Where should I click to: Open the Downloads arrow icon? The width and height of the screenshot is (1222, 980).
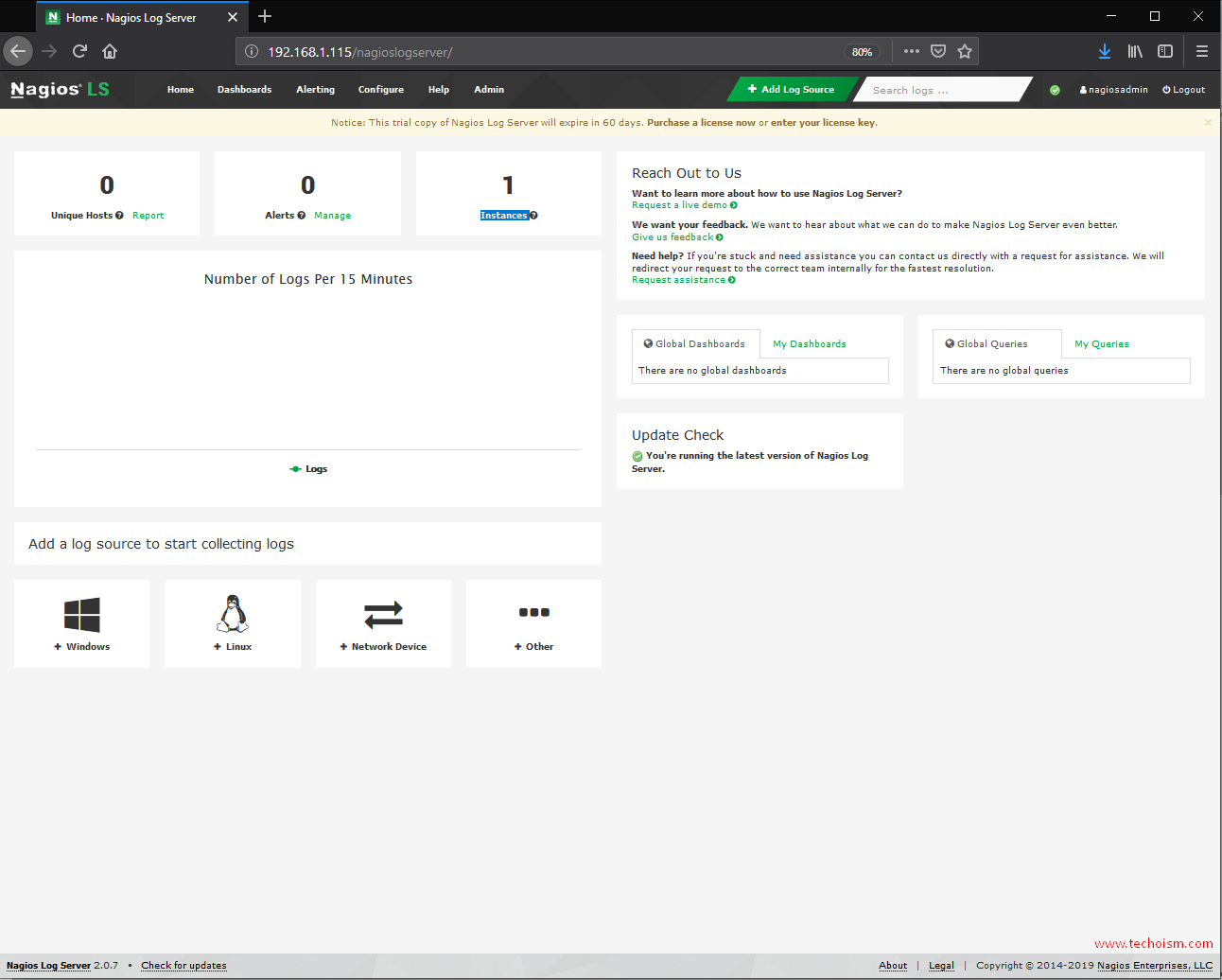[1104, 51]
